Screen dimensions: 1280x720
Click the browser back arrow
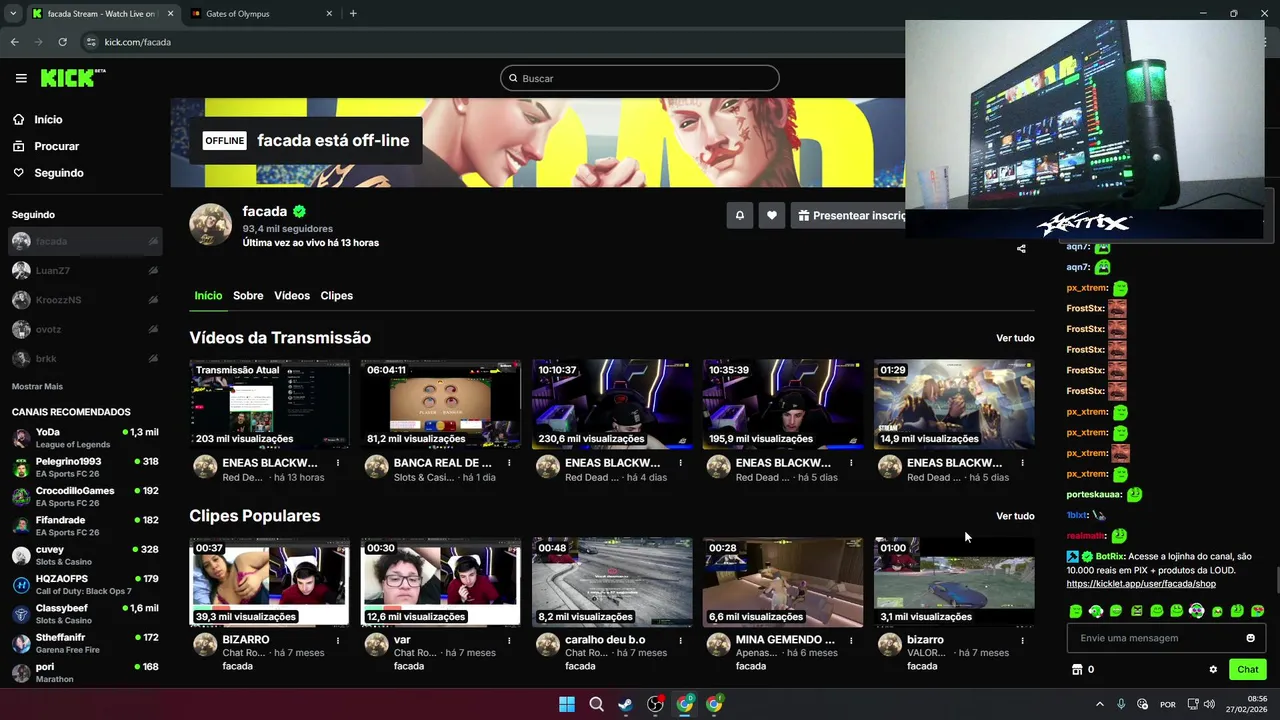[x=14, y=42]
